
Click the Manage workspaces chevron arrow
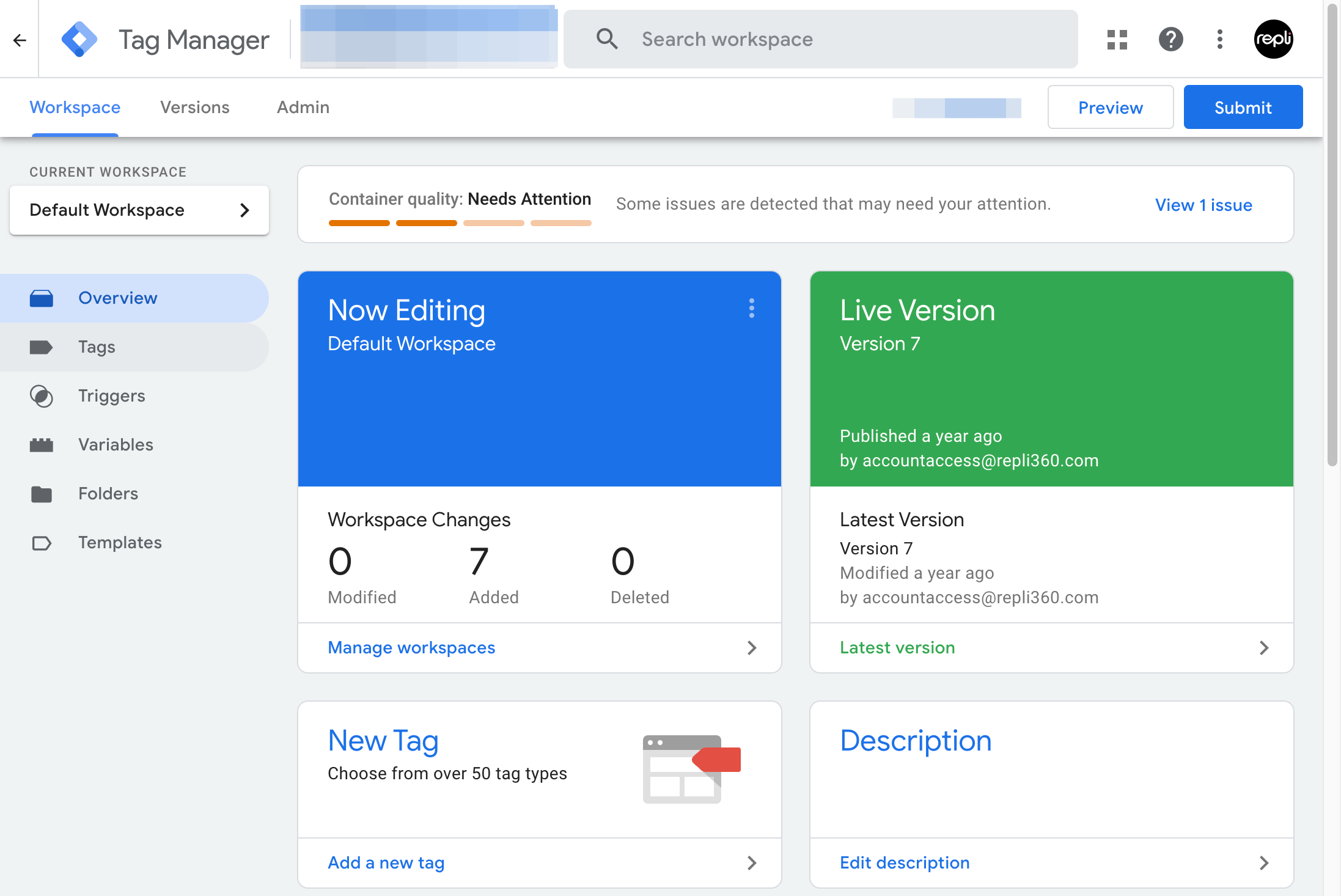click(752, 648)
